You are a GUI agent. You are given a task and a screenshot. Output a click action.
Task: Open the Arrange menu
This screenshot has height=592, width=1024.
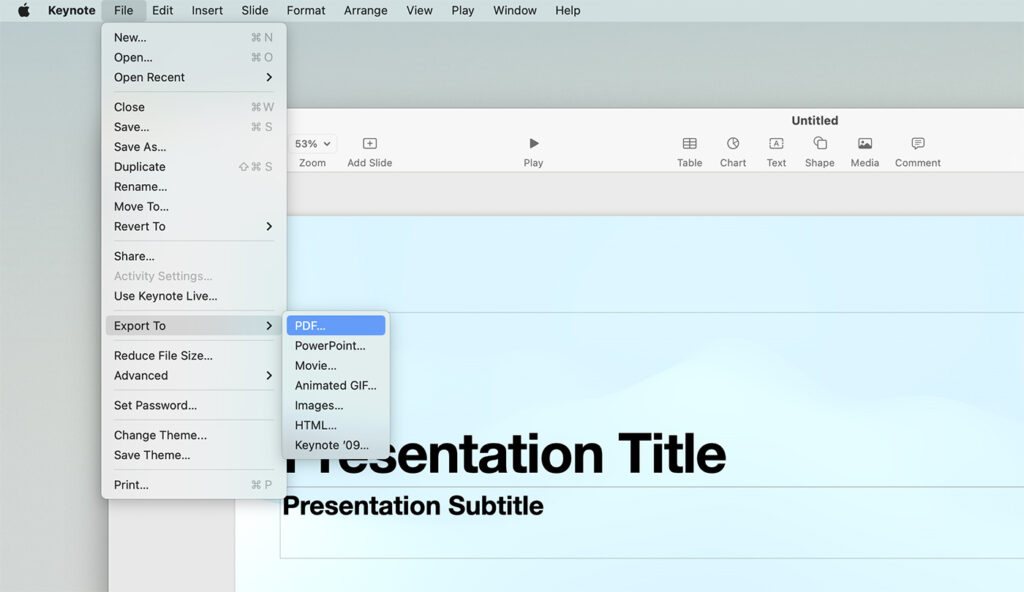(365, 11)
